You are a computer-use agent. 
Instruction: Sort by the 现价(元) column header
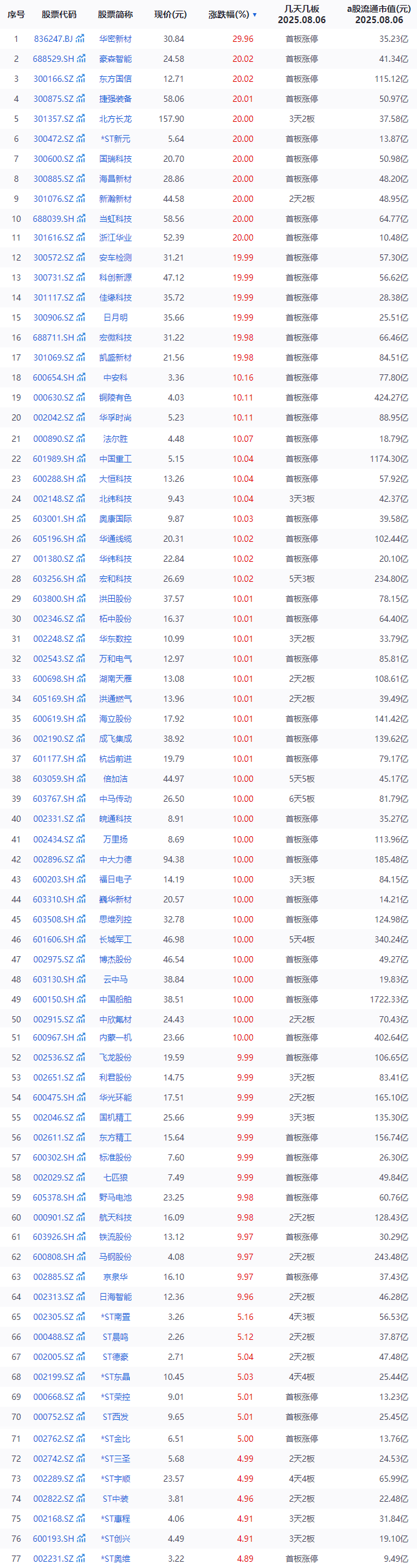pos(170,14)
